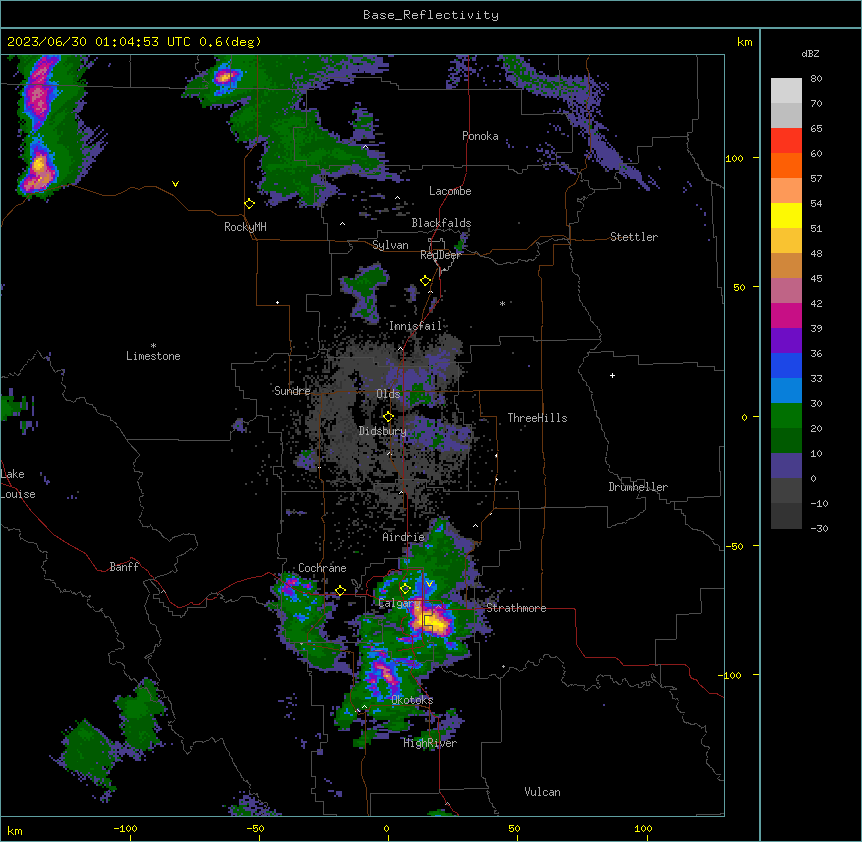Click the RedDeer label

click(440, 255)
